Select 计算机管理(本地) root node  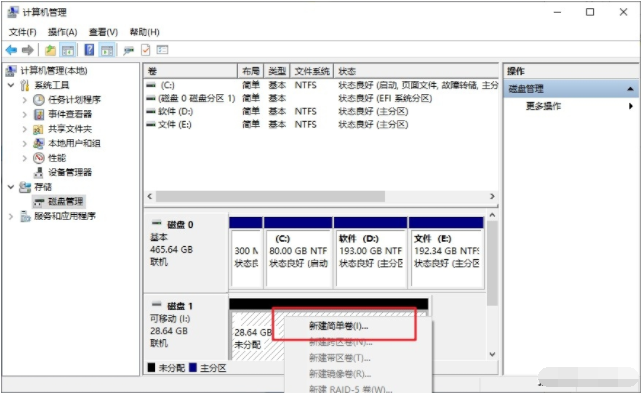54,71
